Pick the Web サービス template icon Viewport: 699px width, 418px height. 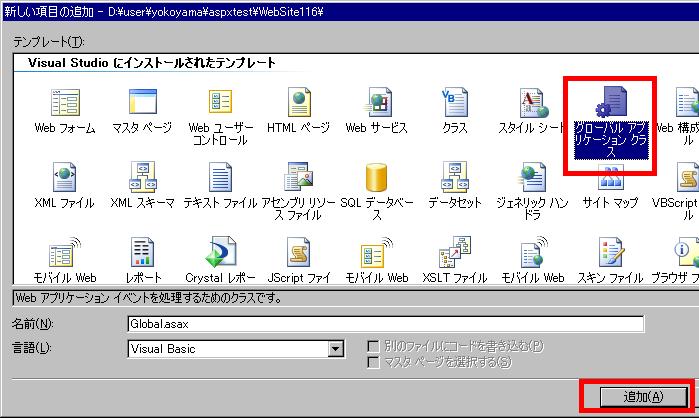(377, 102)
